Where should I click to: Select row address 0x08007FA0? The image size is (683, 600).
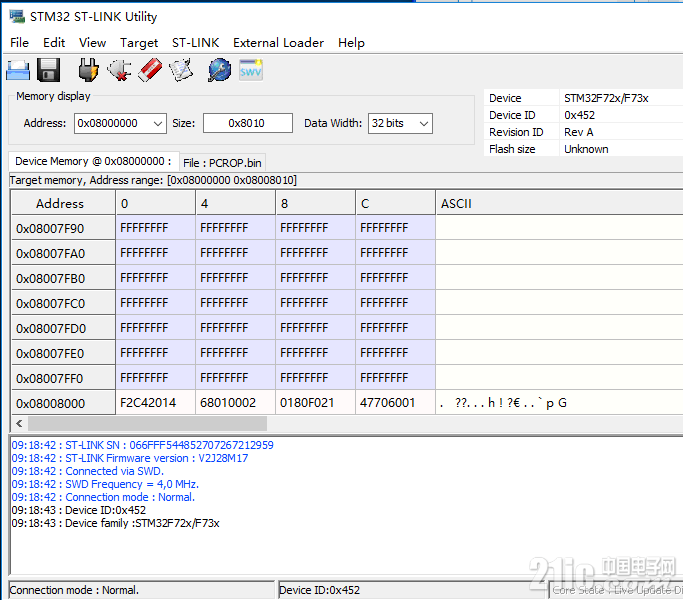[x=63, y=253]
